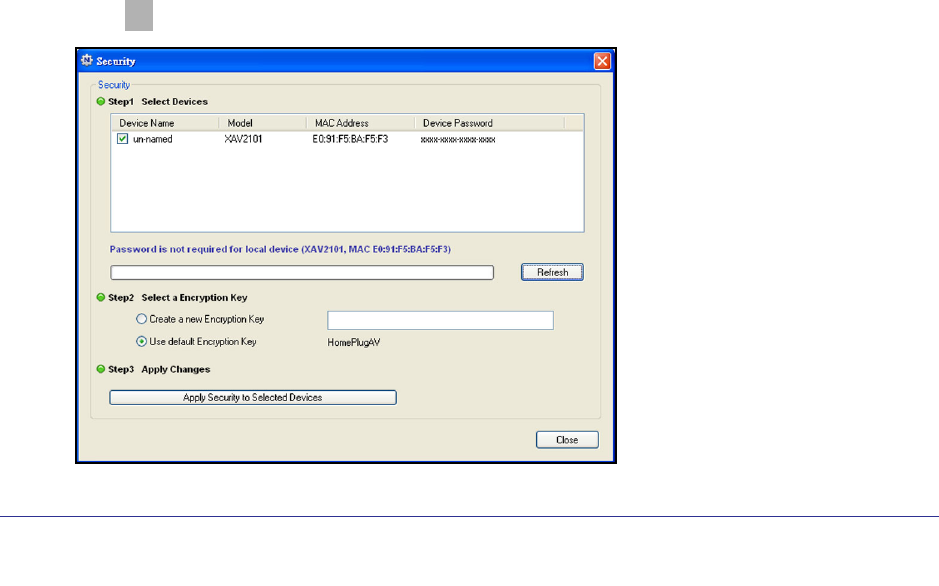This screenshot has height=586, width=939.
Task: Click the blue password not required message
Action: [x=280, y=249]
